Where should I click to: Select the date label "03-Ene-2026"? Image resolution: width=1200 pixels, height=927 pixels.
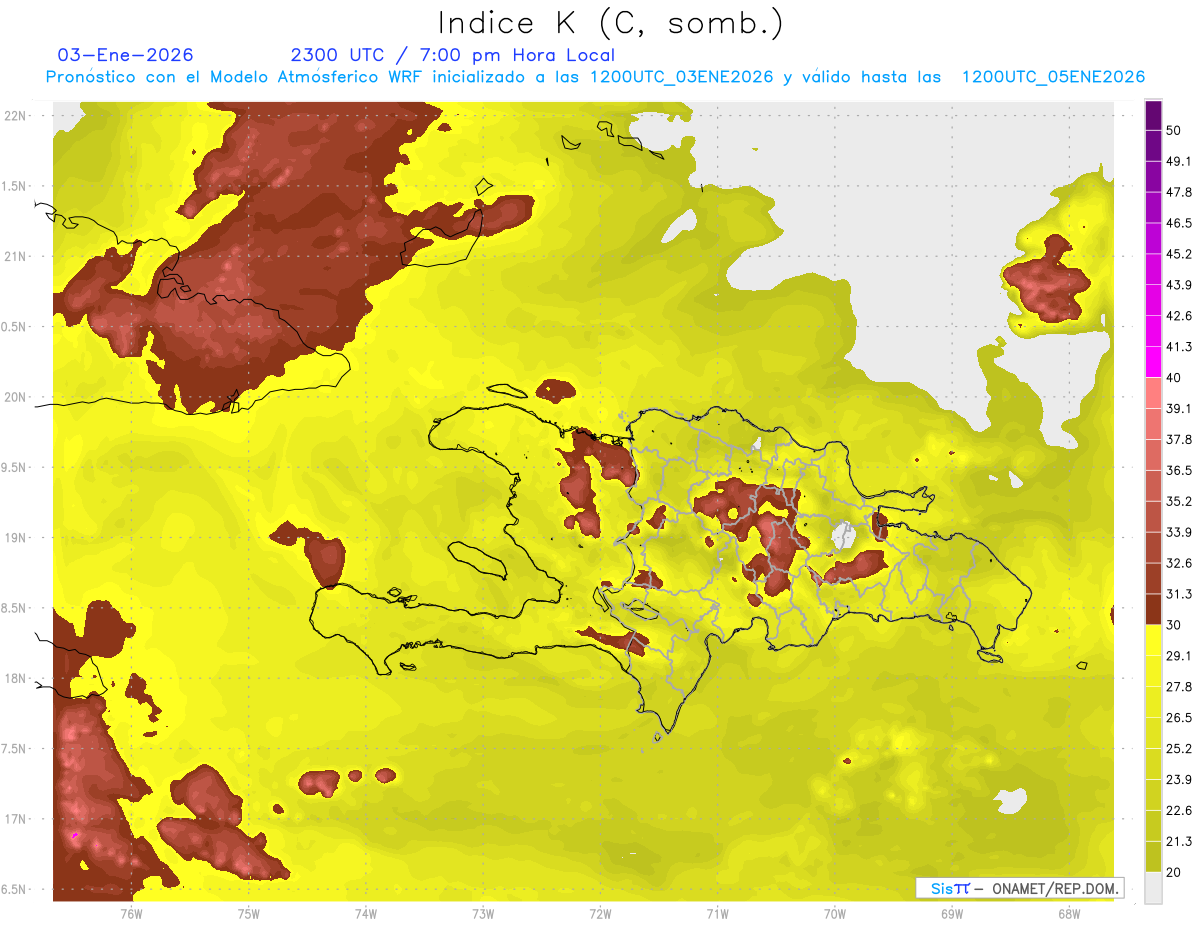point(126,55)
